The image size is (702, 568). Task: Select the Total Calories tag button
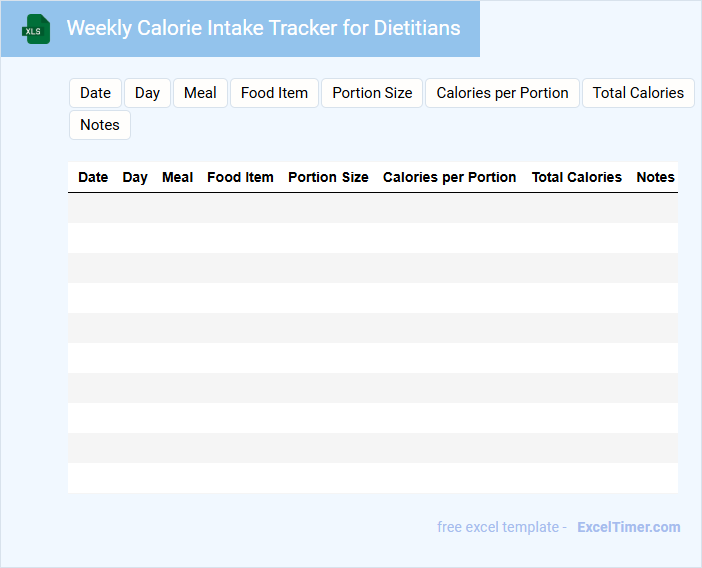click(638, 93)
